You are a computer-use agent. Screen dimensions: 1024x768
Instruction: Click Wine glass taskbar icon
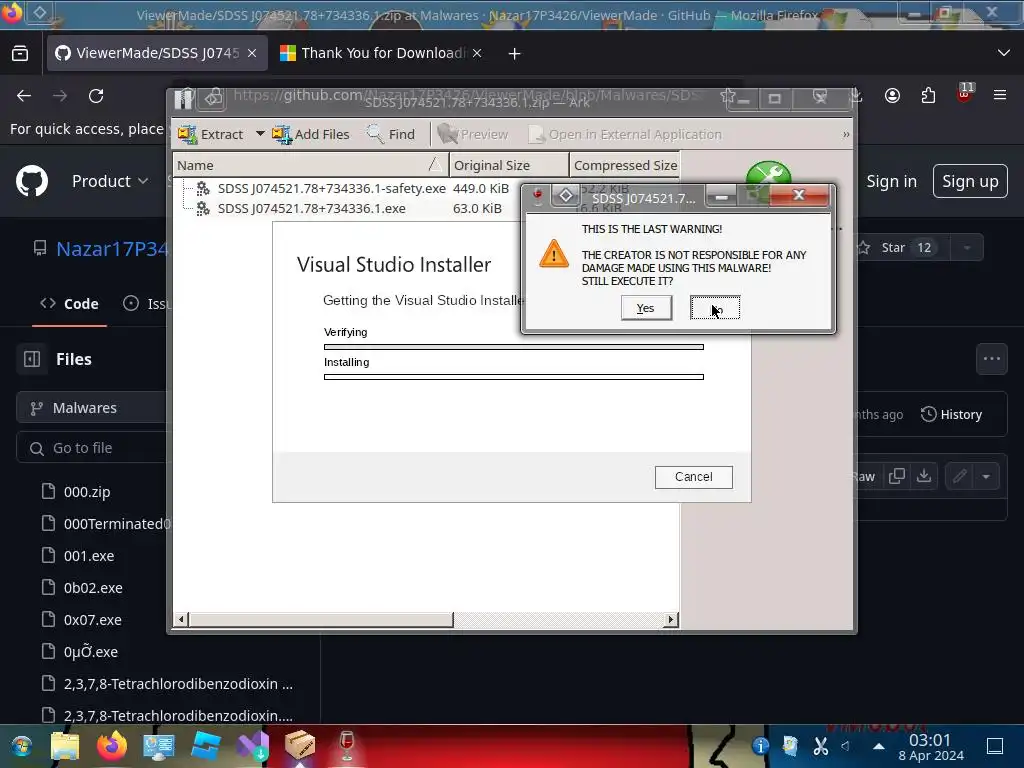pyautogui.click(x=347, y=745)
